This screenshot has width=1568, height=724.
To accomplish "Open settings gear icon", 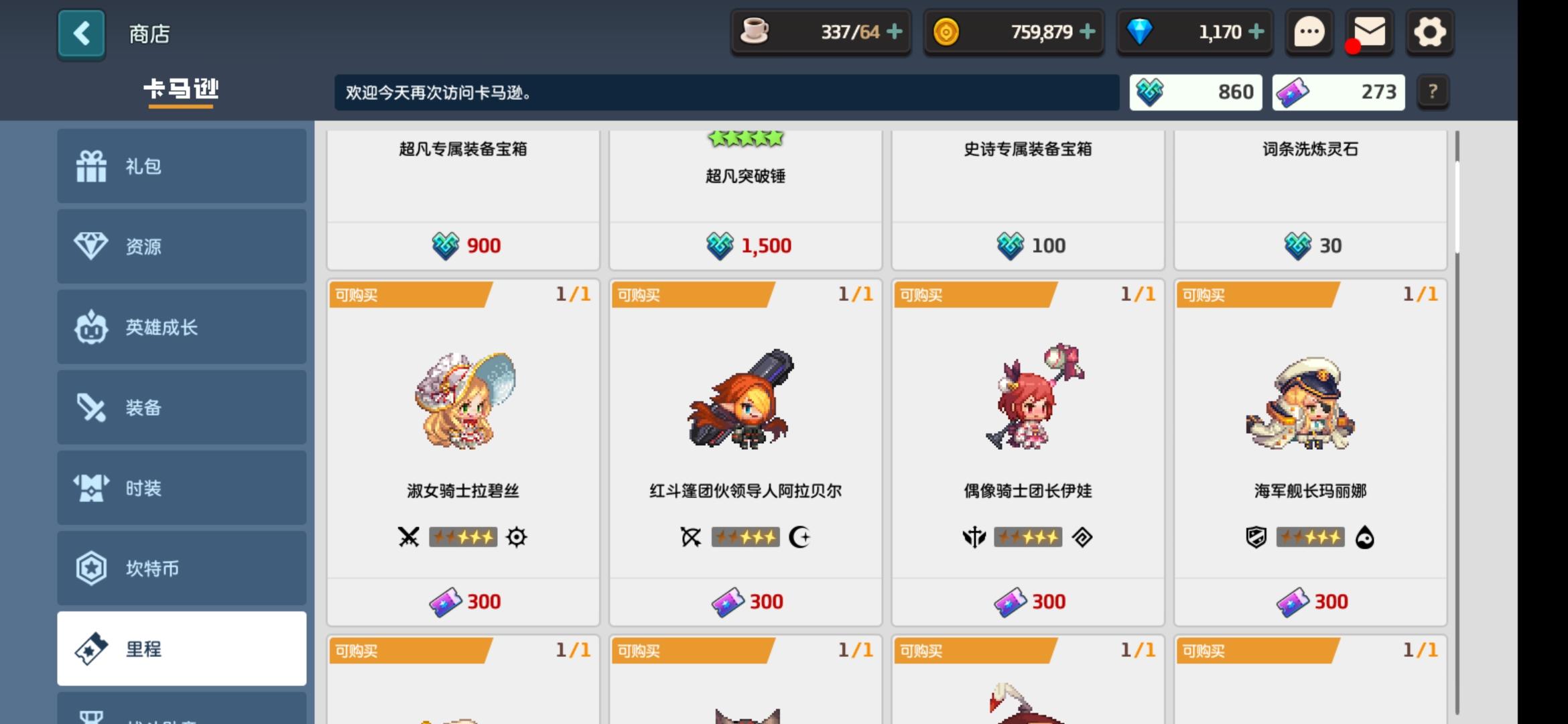I will pyautogui.click(x=1429, y=32).
